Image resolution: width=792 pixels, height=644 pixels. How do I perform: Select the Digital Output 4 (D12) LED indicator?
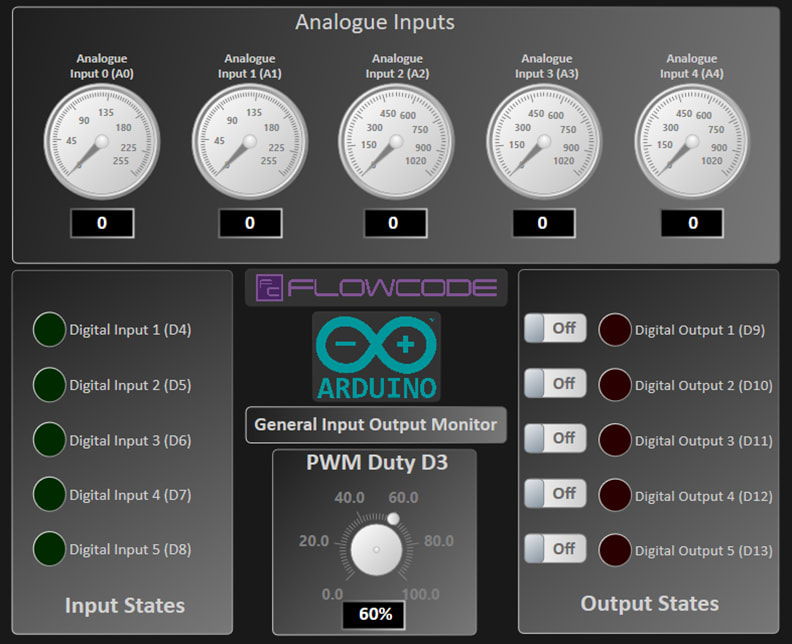[615, 495]
